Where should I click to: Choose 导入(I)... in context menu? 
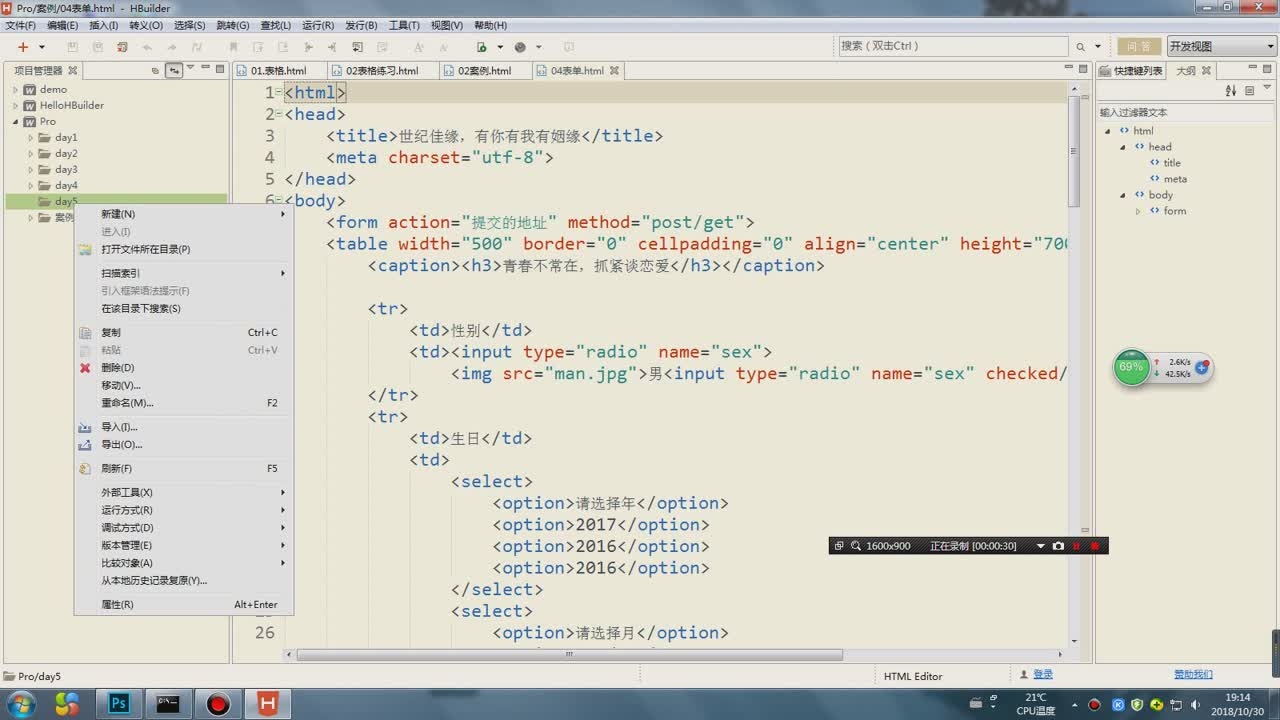click(x=184, y=427)
